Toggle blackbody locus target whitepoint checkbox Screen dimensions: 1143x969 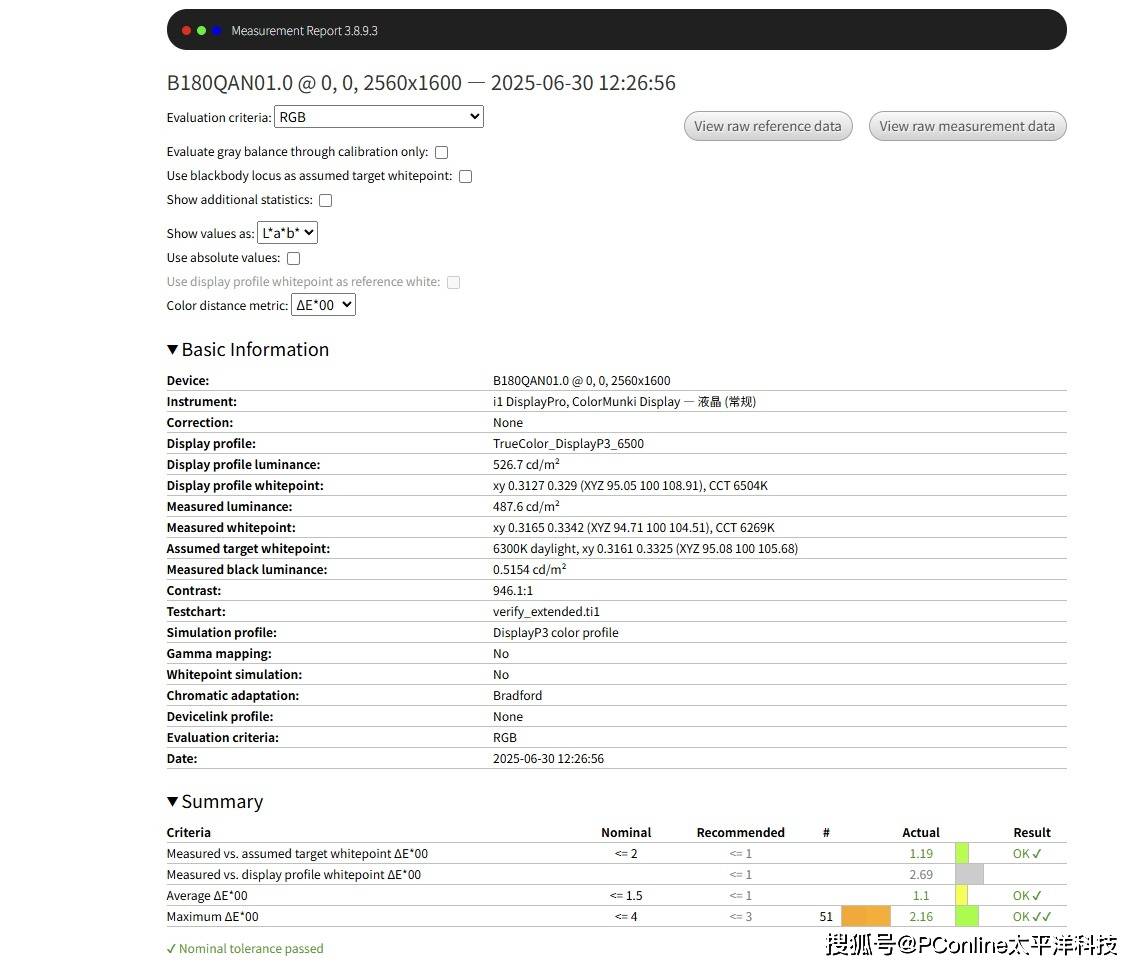[x=465, y=177]
